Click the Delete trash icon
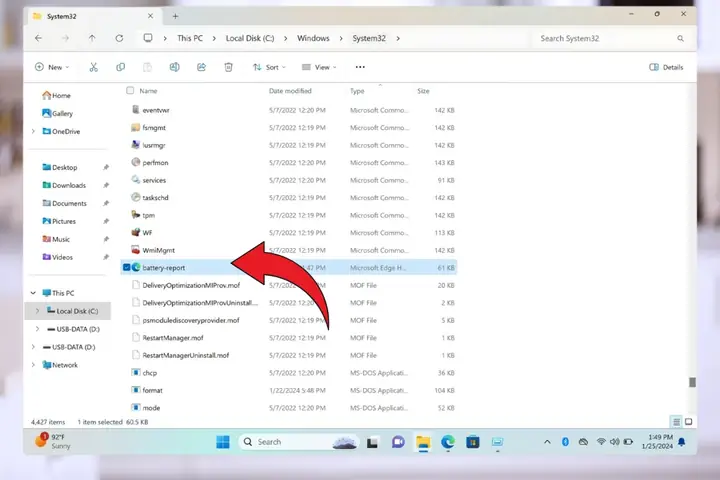Screen dimensions: 720x480 coord(228,67)
